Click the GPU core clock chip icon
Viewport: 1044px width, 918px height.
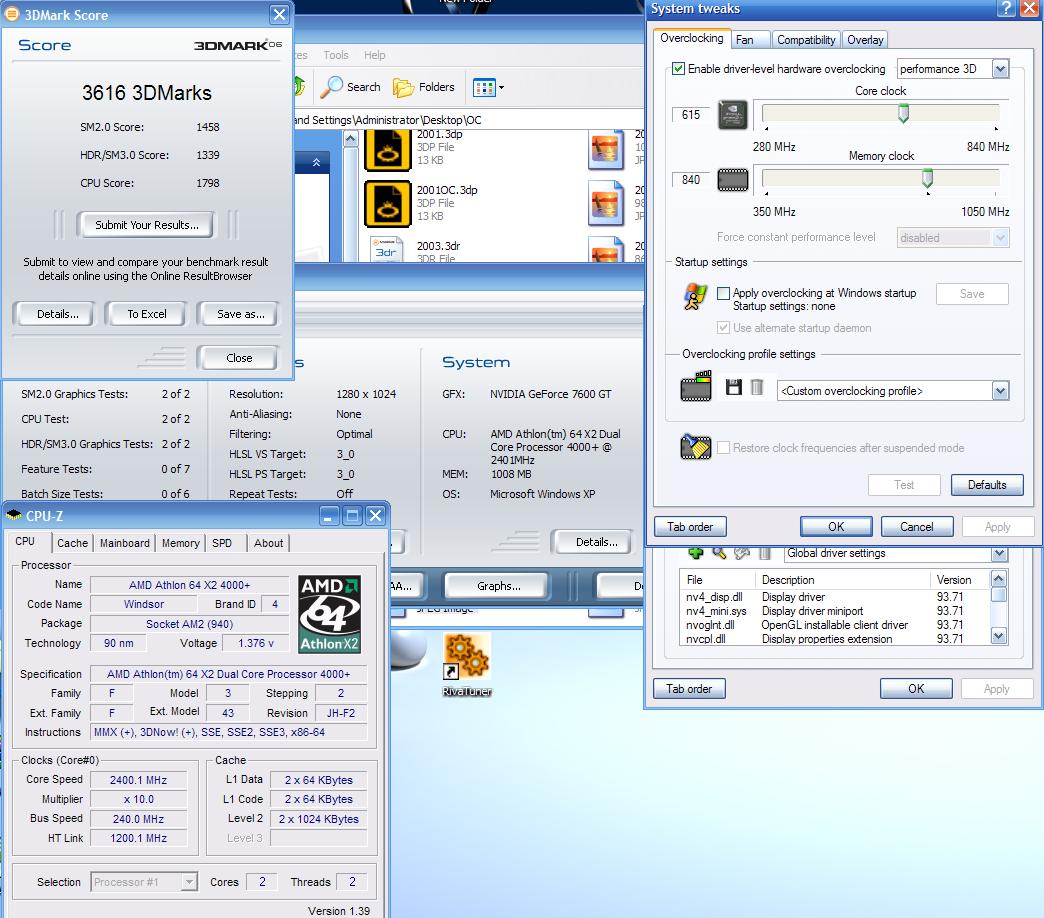732,115
